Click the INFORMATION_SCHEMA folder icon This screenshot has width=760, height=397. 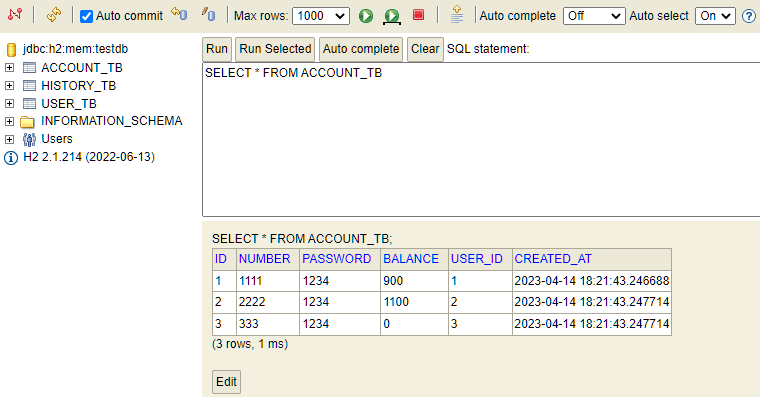click(x=27, y=122)
